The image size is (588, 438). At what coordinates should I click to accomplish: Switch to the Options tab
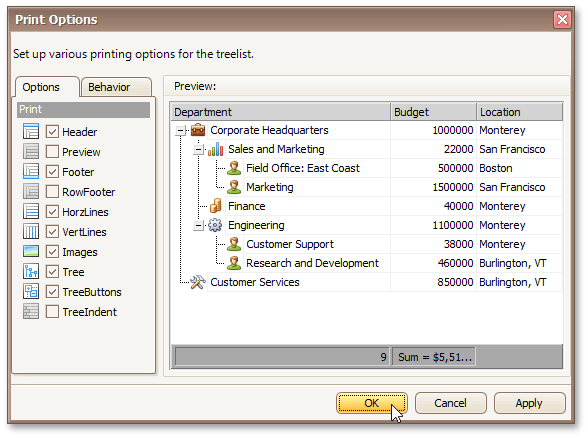(47, 87)
